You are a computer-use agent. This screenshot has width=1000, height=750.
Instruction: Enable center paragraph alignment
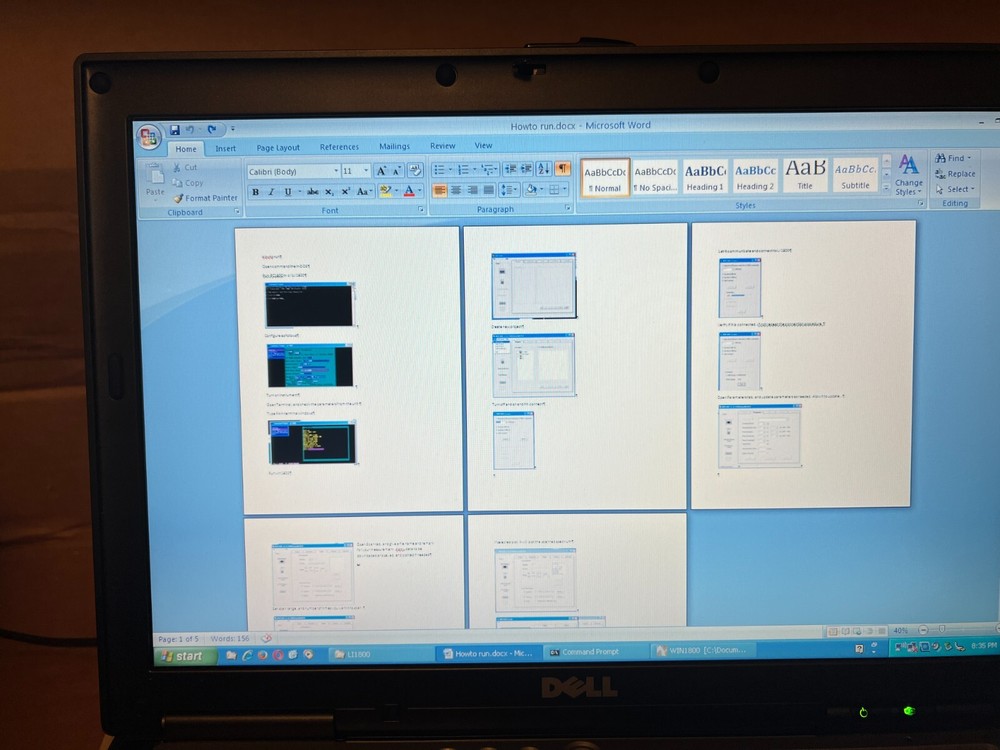(x=457, y=190)
